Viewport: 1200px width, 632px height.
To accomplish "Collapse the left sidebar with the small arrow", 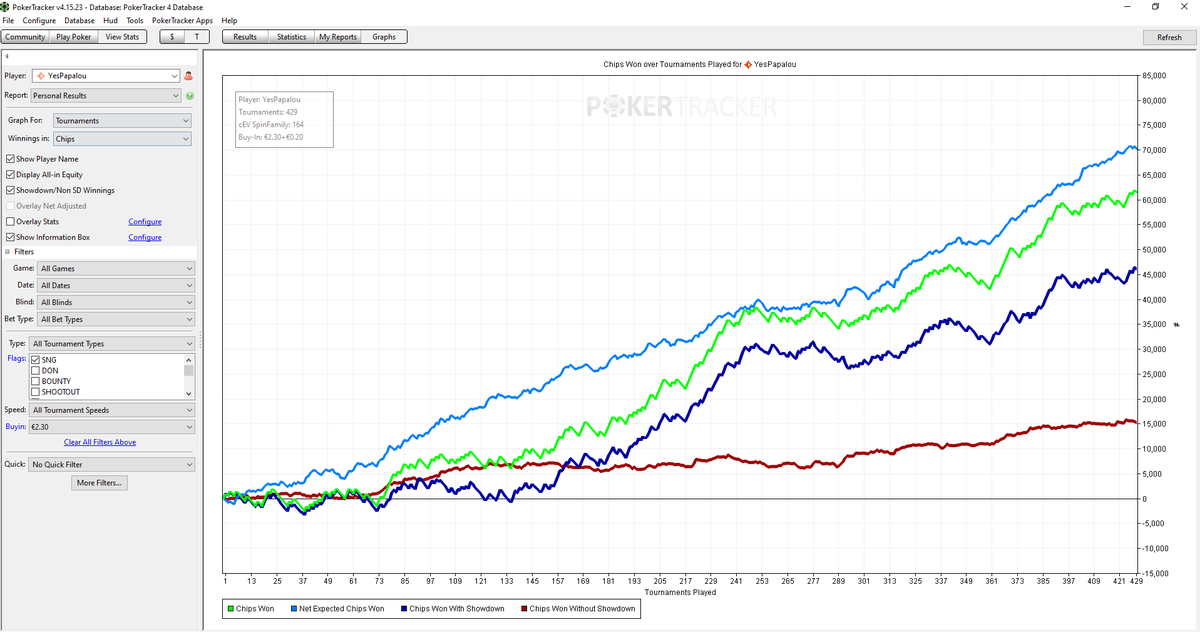I will pos(6,56).
